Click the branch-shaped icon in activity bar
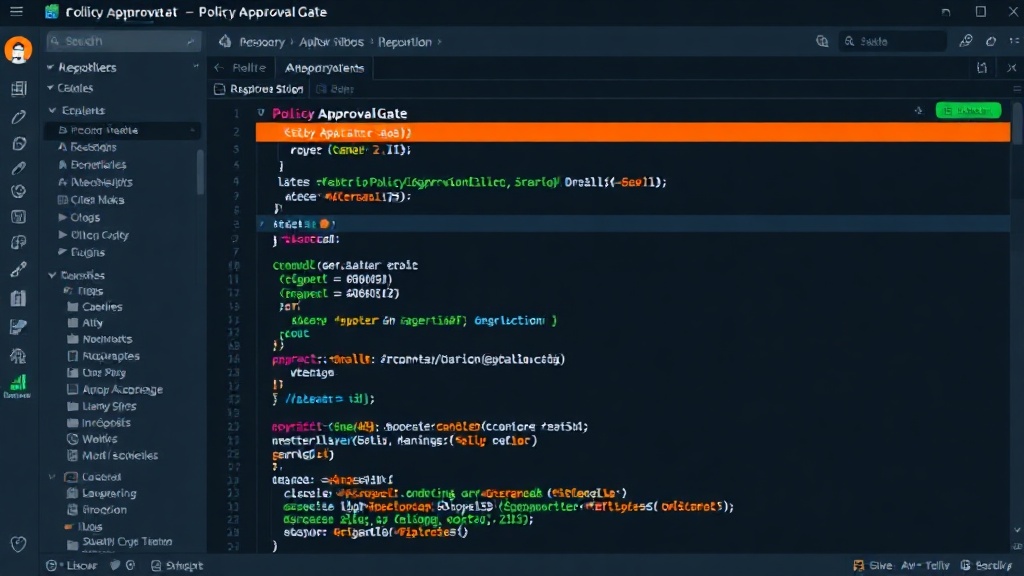Screen dimensions: 1024x576 (x=18, y=243)
